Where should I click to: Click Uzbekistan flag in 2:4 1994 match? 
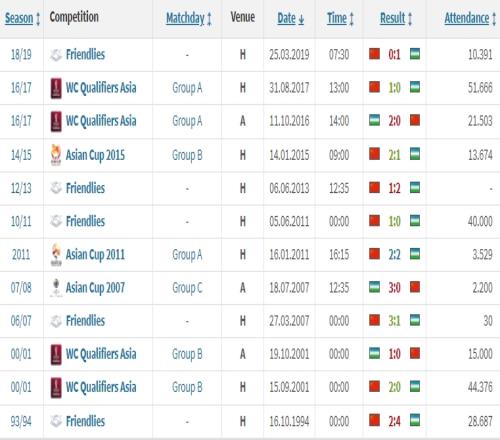pos(415,420)
